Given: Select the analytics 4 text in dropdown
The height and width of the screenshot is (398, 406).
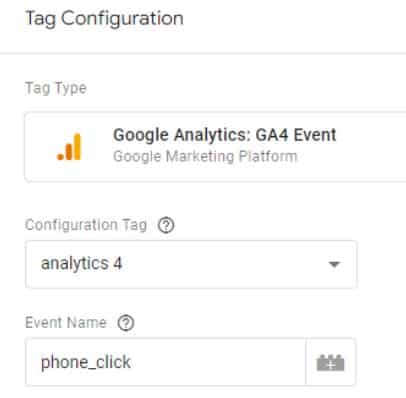Looking at the screenshot, I should pyautogui.click(x=81, y=264).
